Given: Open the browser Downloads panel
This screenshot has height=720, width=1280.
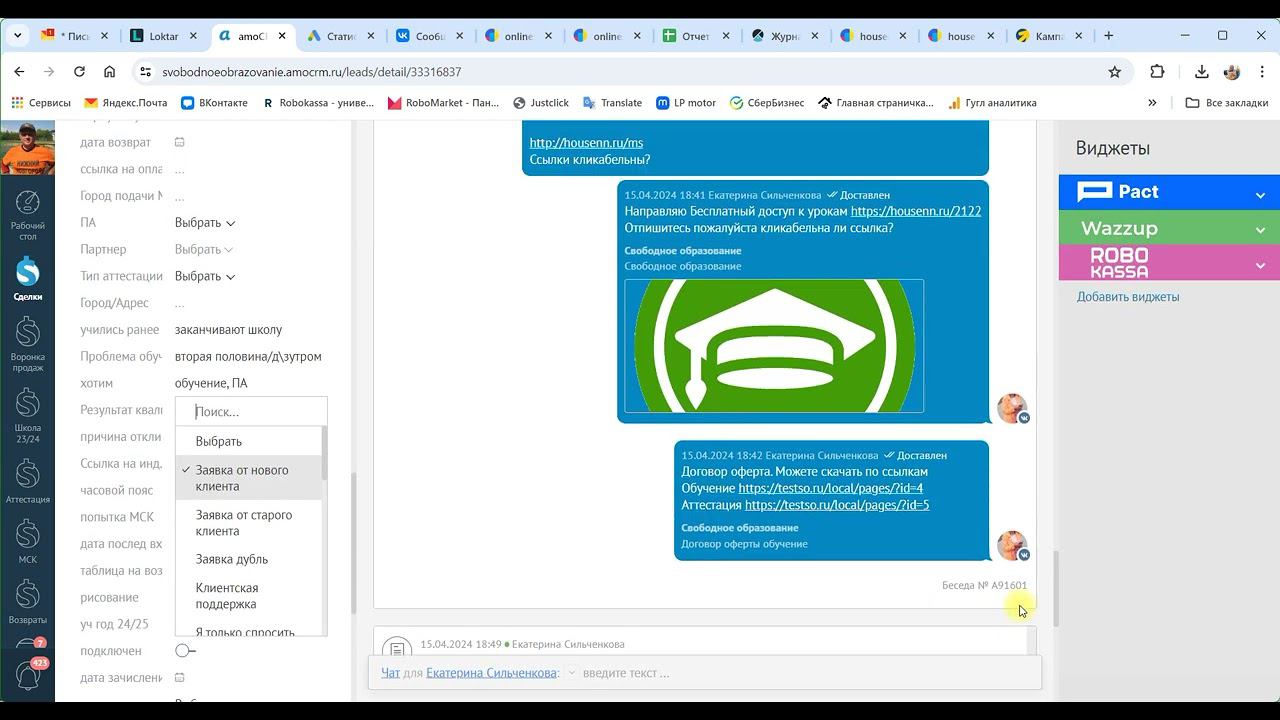Looking at the screenshot, I should 1202,72.
